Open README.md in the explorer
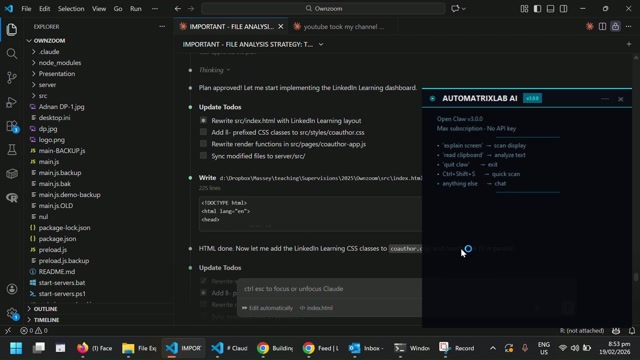Viewport: 640px width, 360px height. [57, 272]
